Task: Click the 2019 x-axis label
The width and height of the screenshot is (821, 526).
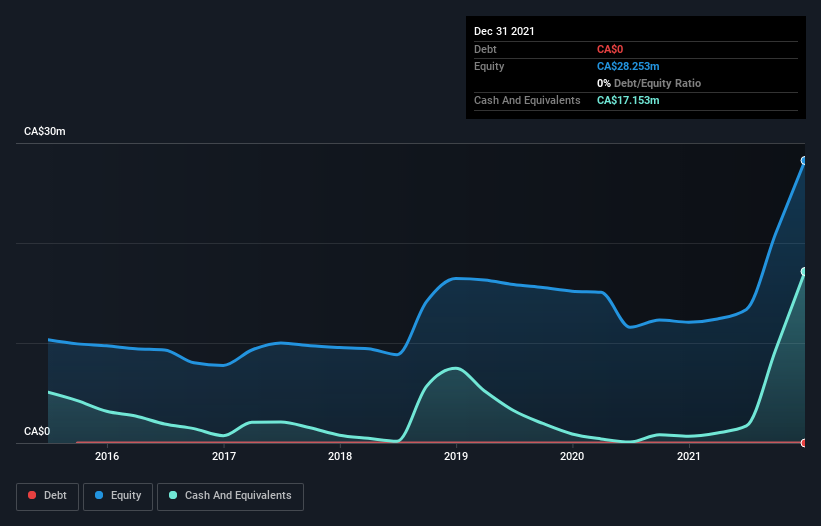Action: pos(456,456)
